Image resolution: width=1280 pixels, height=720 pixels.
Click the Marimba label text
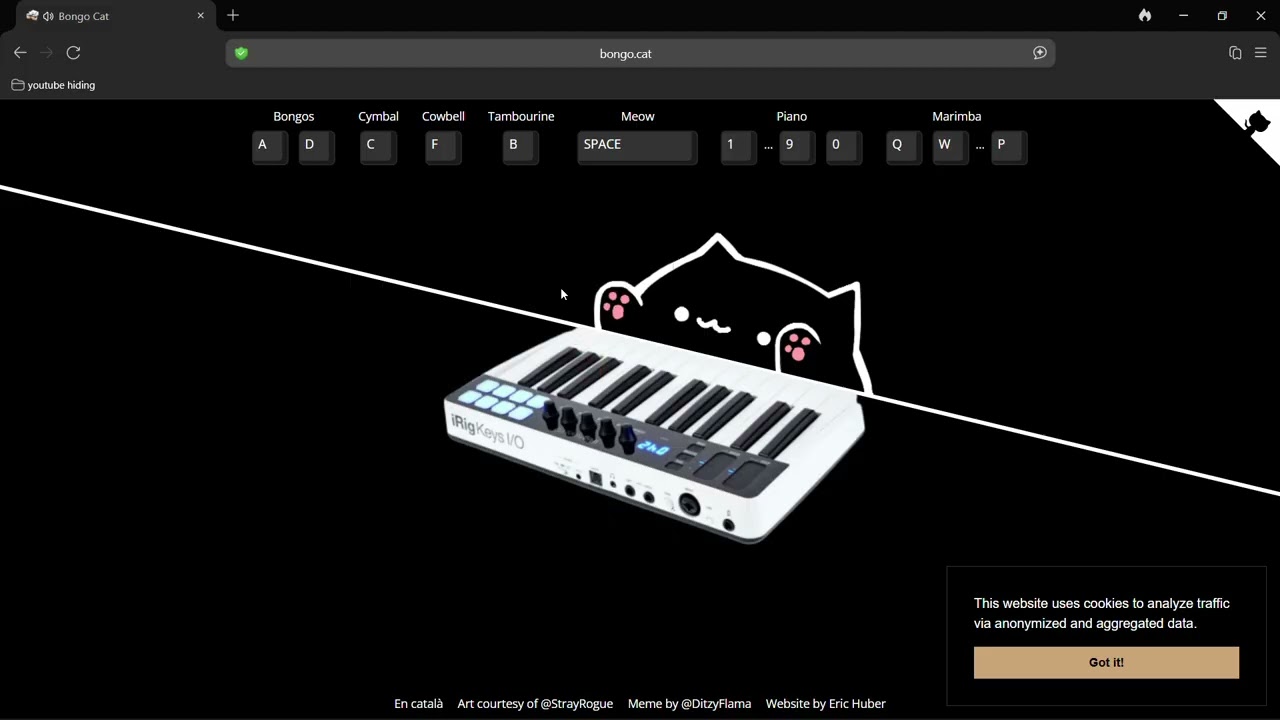957,117
